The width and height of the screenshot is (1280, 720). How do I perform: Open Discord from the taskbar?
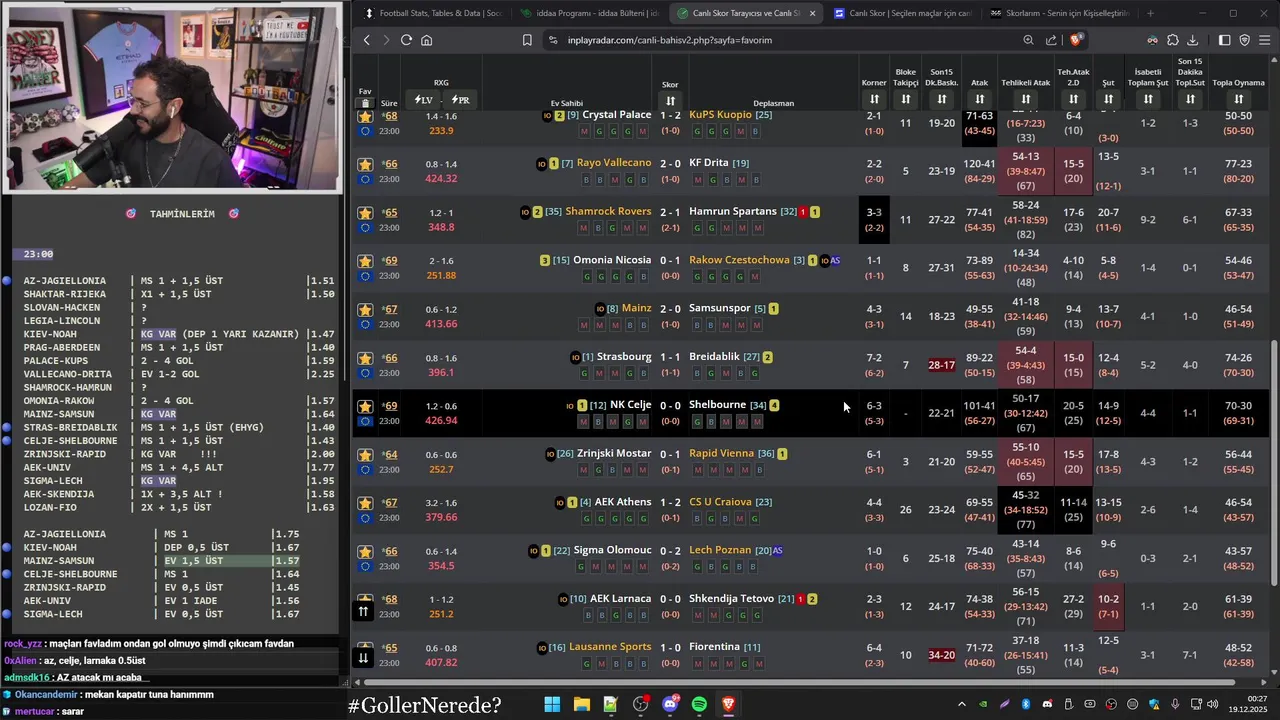669,704
